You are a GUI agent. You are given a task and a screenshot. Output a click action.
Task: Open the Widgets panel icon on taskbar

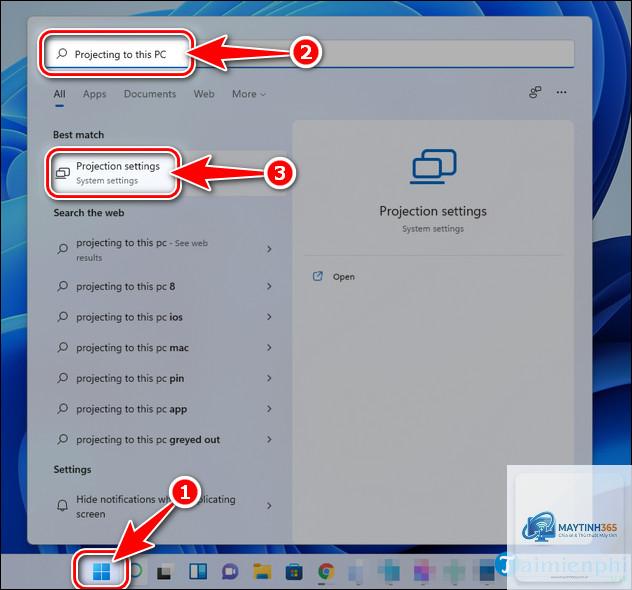pyautogui.click(x=198, y=571)
